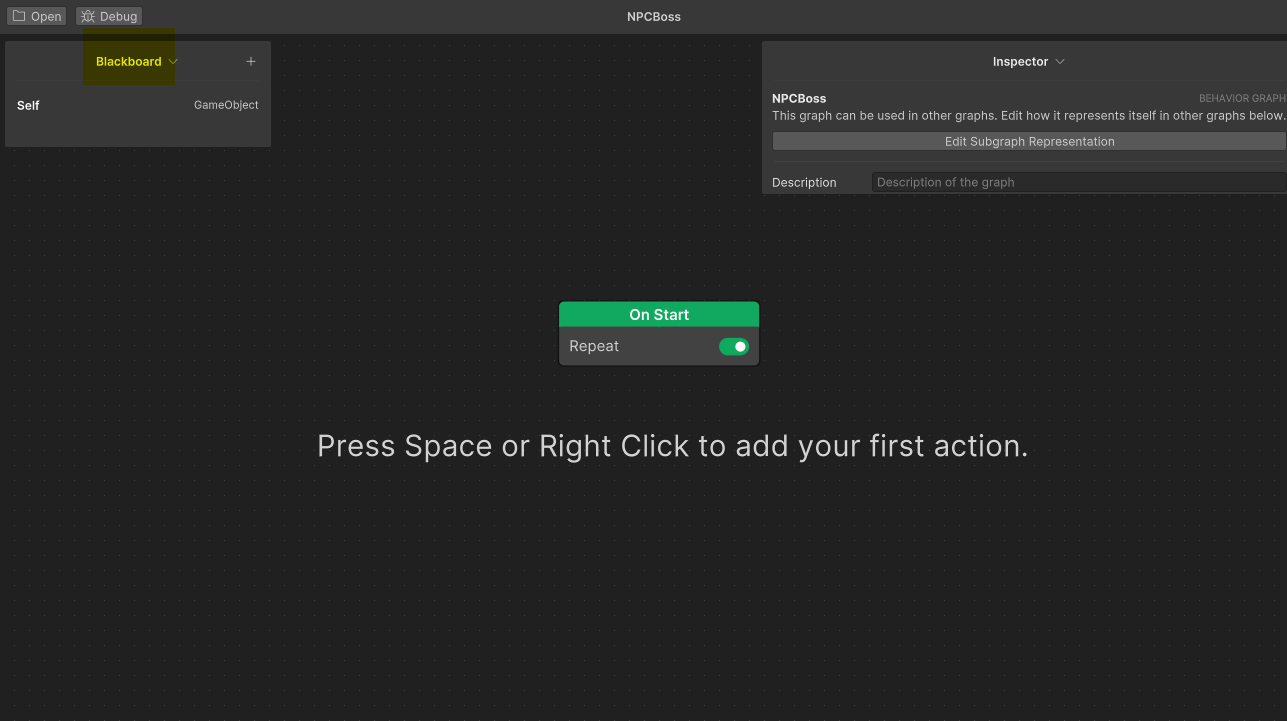Focus the Description of the graph field
This screenshot has width=1287, height=721.
1079,182
